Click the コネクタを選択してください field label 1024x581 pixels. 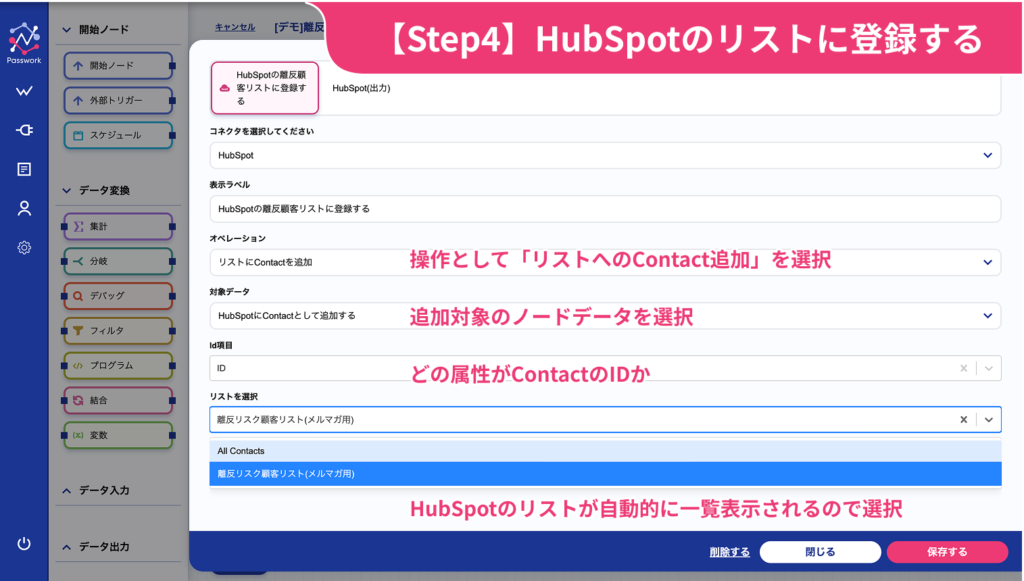coord(261,131)
